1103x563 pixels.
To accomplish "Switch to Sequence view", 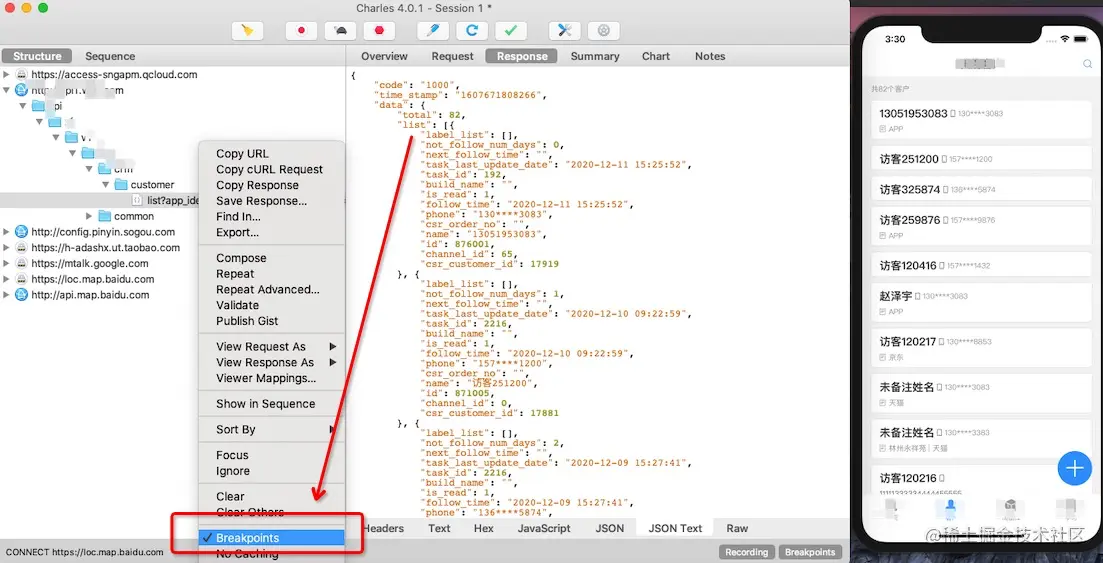I will [x=110, y=56].
